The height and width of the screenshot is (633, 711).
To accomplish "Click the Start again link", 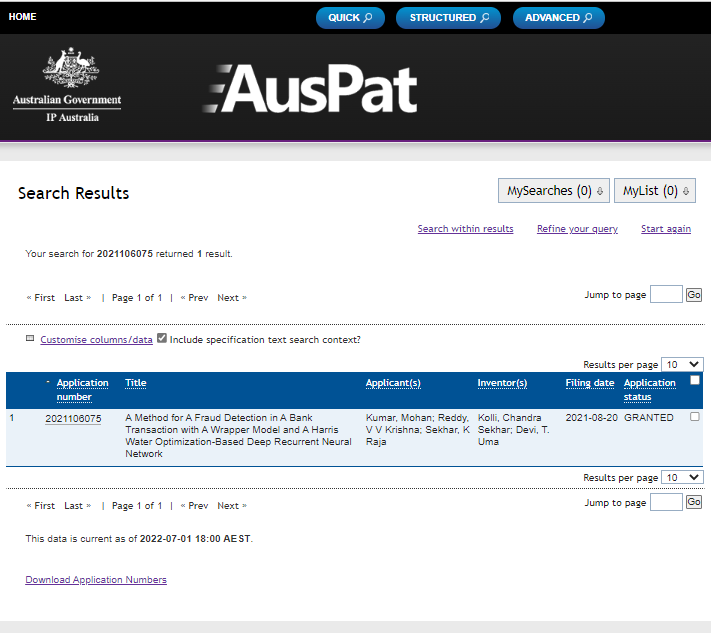I will coord(666,229).
